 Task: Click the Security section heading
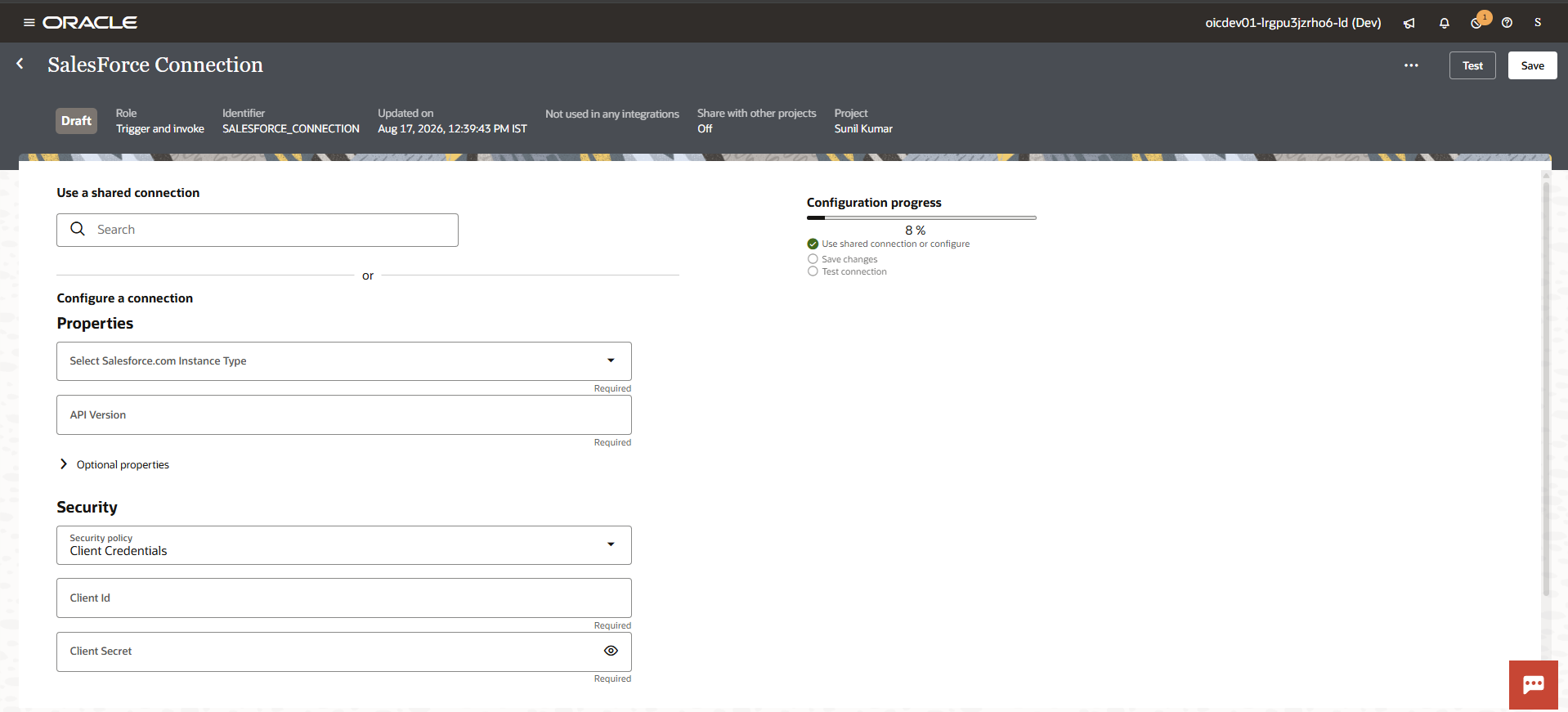click(87, 508)
